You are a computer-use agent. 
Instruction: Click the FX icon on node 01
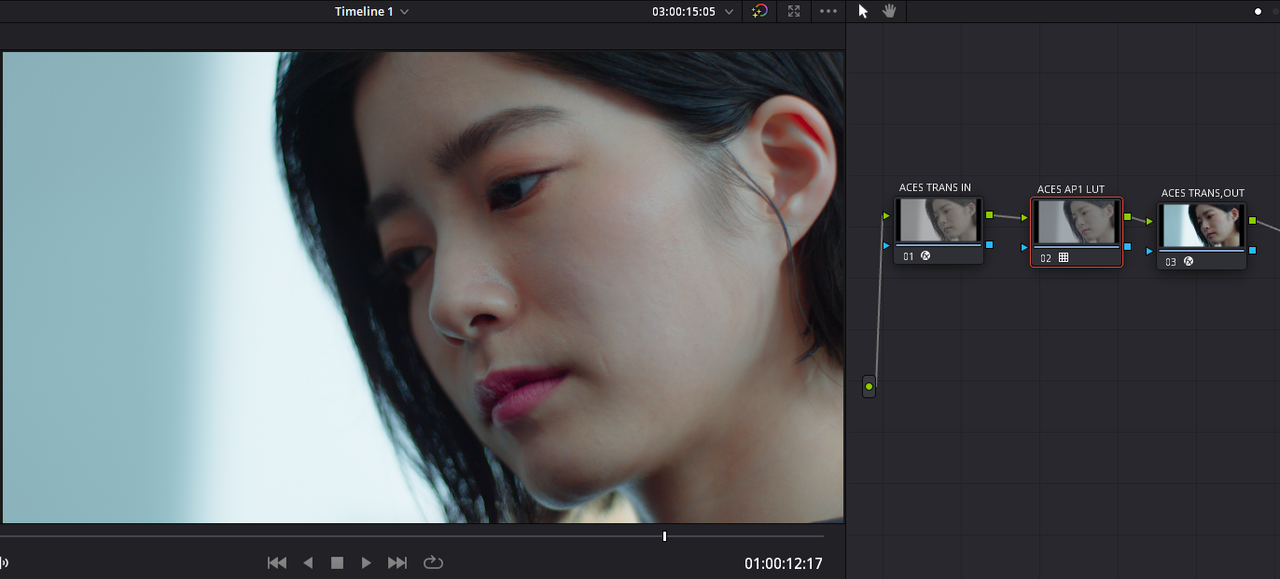[x=925, y=256]
